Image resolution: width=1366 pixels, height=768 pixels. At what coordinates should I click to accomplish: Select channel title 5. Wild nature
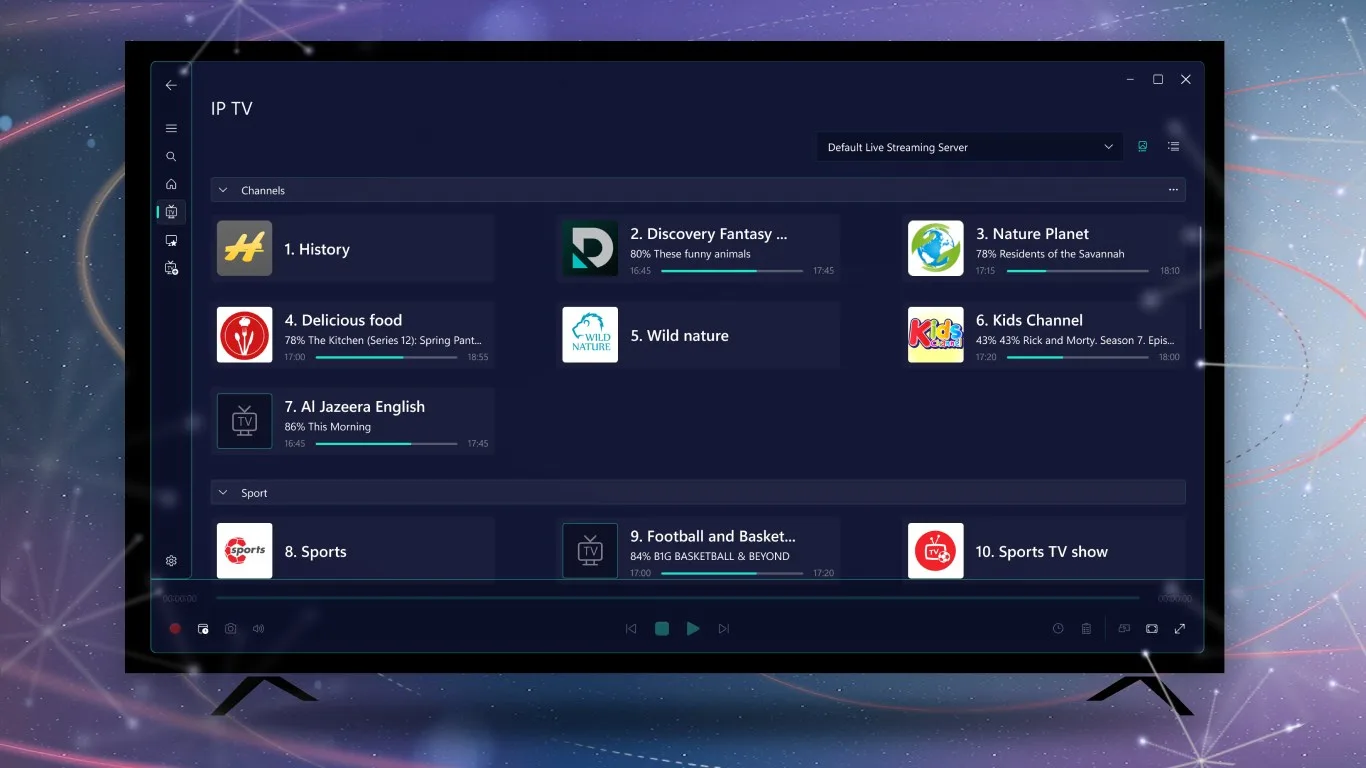click(679, 336)
